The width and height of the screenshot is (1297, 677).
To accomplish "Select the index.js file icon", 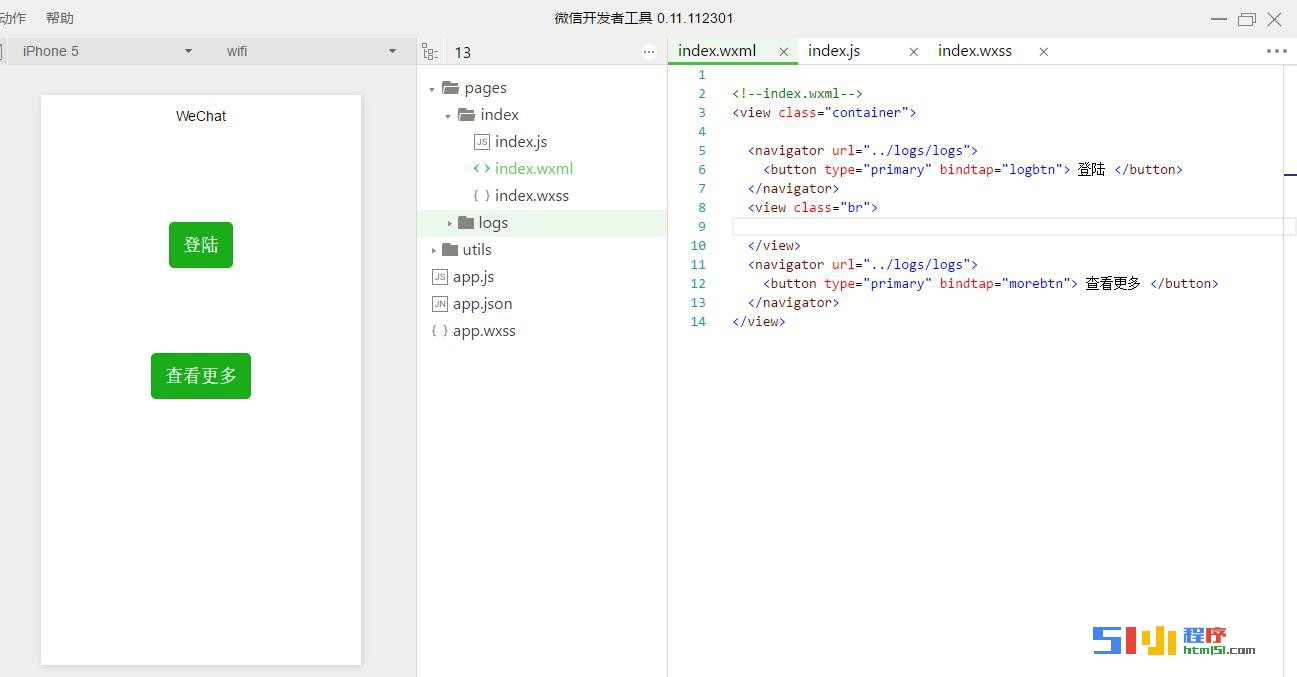I will [483, 141].
